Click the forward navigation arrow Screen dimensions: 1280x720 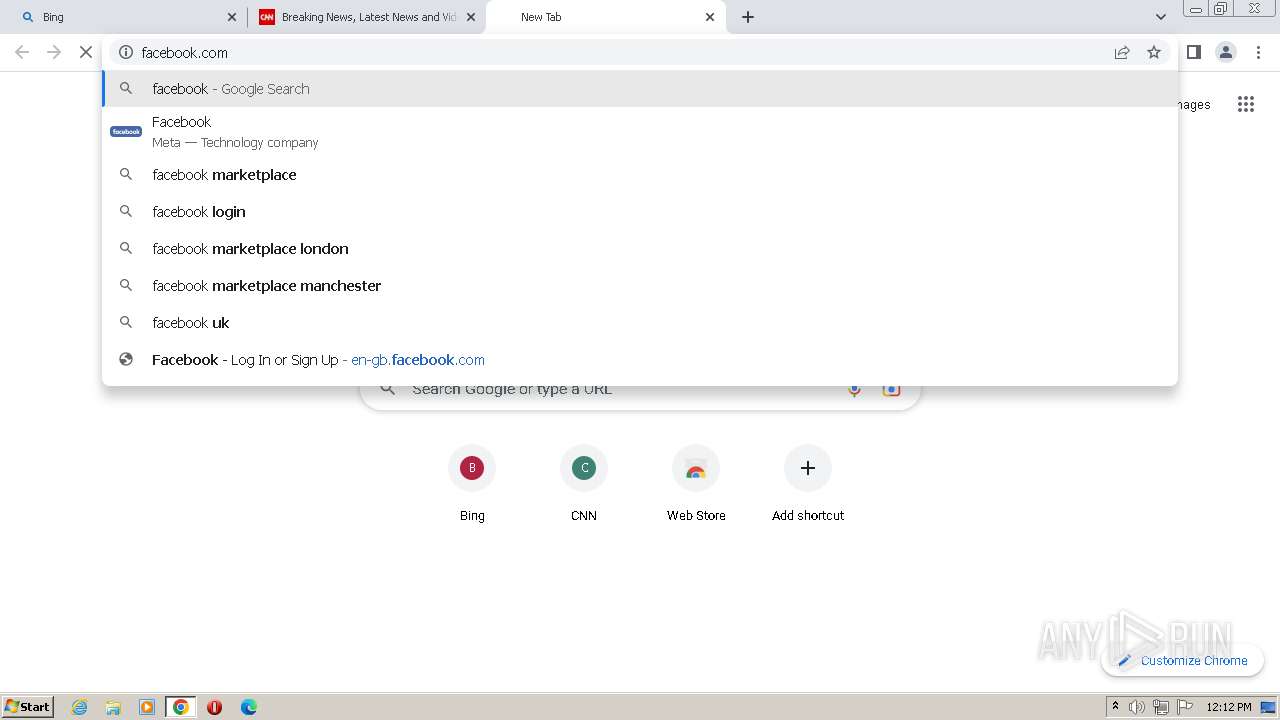54,52
